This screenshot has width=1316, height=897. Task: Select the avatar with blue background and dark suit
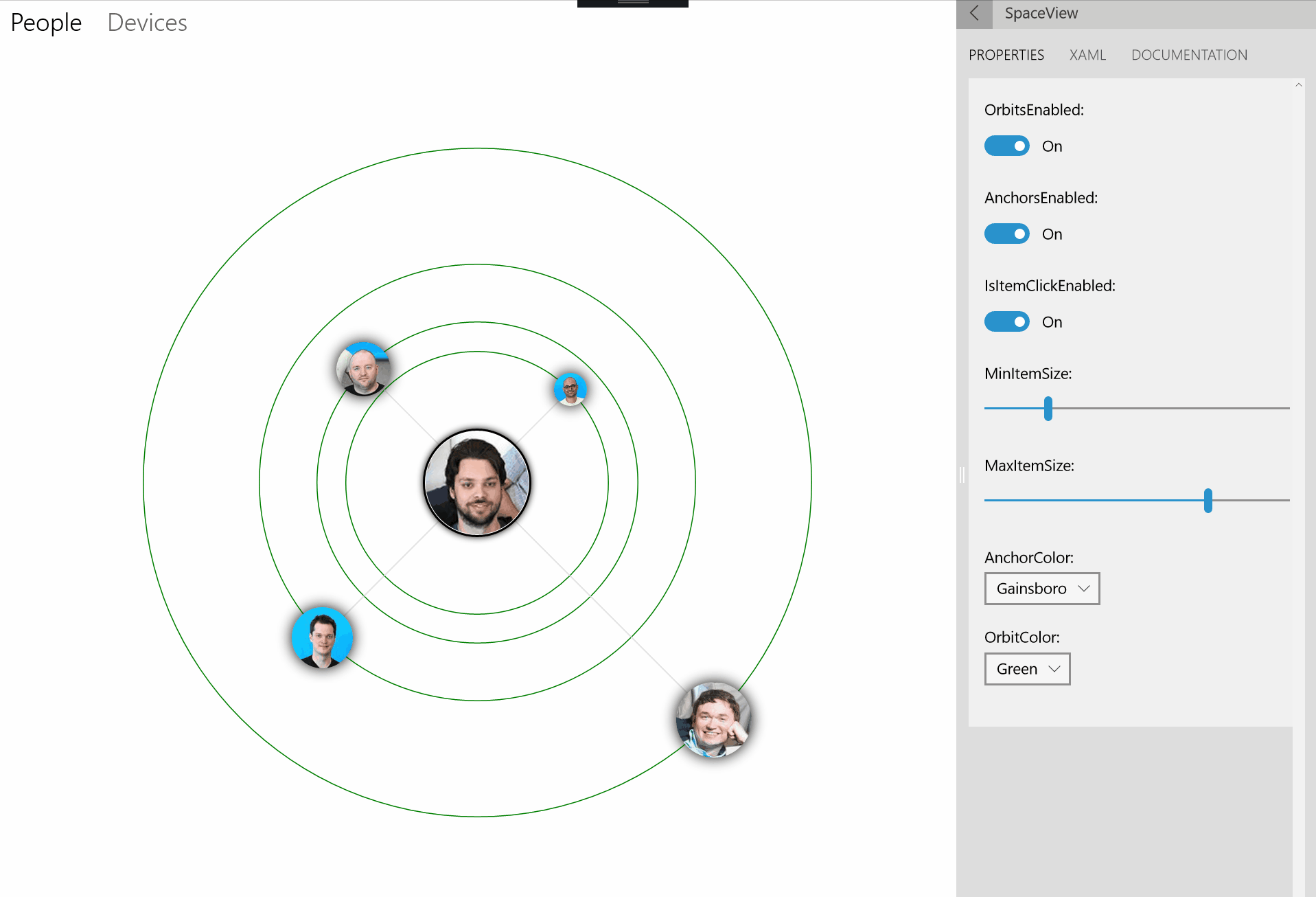pos(322,637)
